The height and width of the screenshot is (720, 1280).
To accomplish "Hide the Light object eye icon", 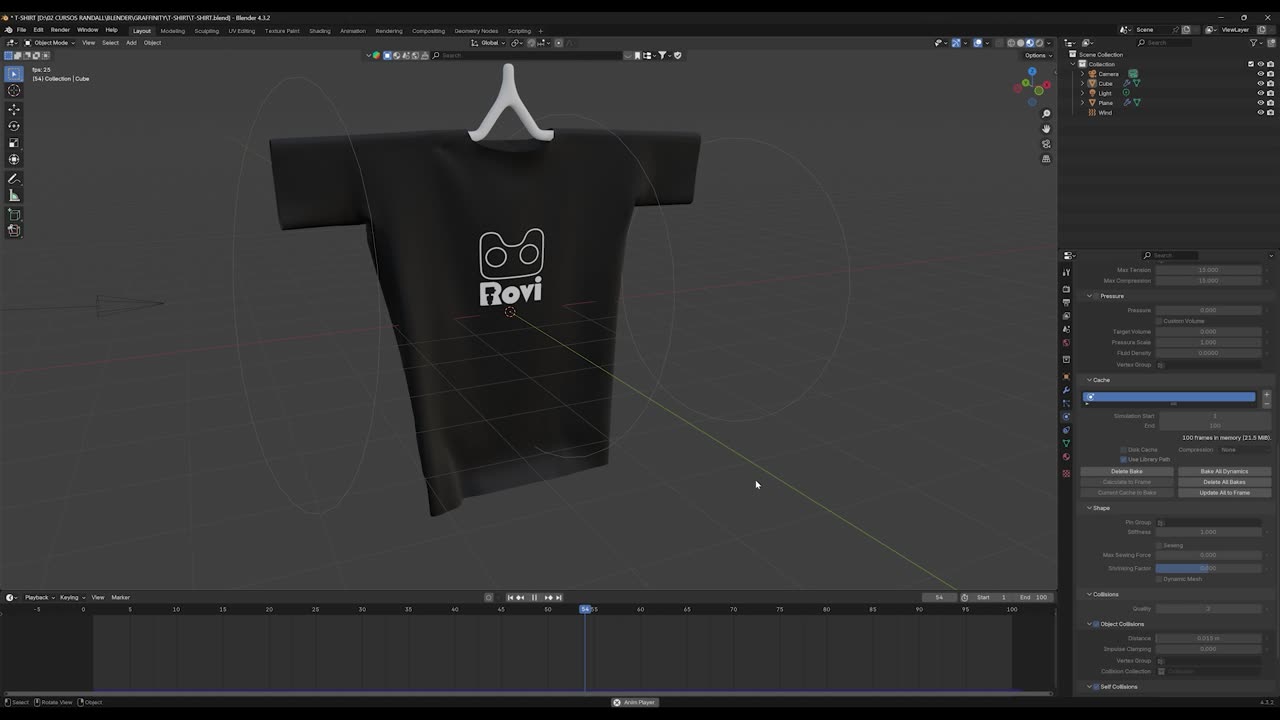I will (1260, 93).
